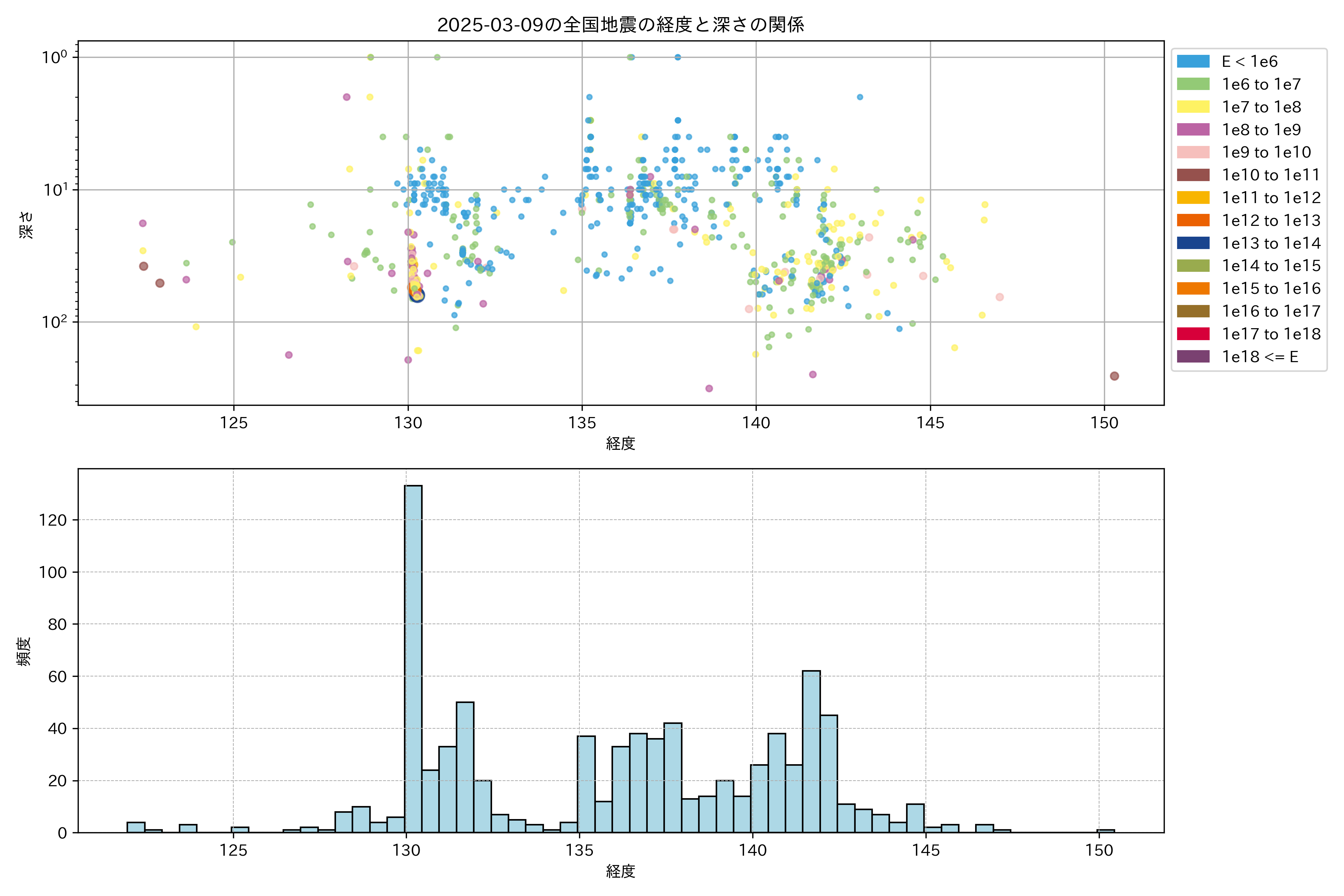Click the histogram bar reaching 50

pyautogui.click(x=464, y=767)
